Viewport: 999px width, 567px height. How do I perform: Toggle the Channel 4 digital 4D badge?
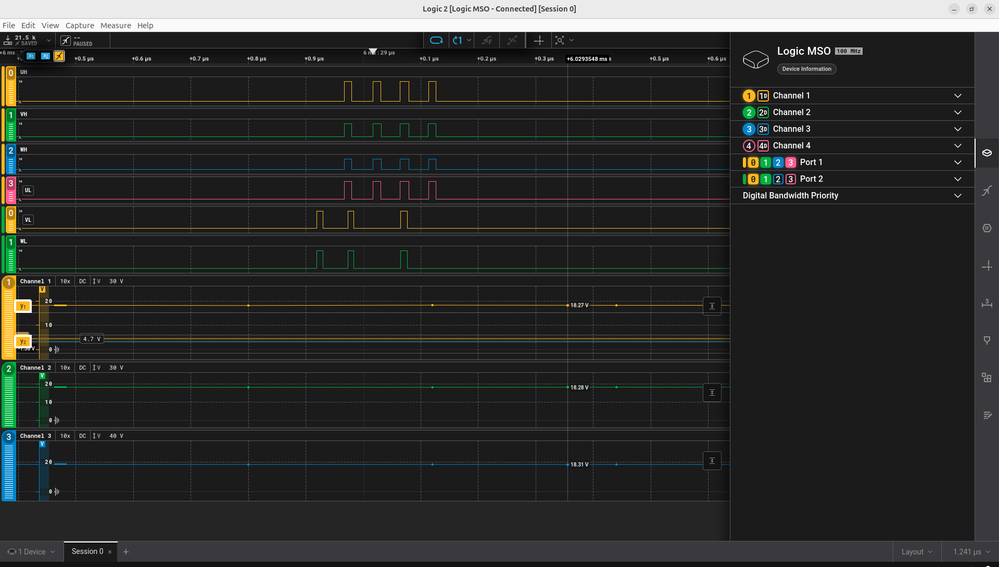pyautogui.click(x=763, y=146)
